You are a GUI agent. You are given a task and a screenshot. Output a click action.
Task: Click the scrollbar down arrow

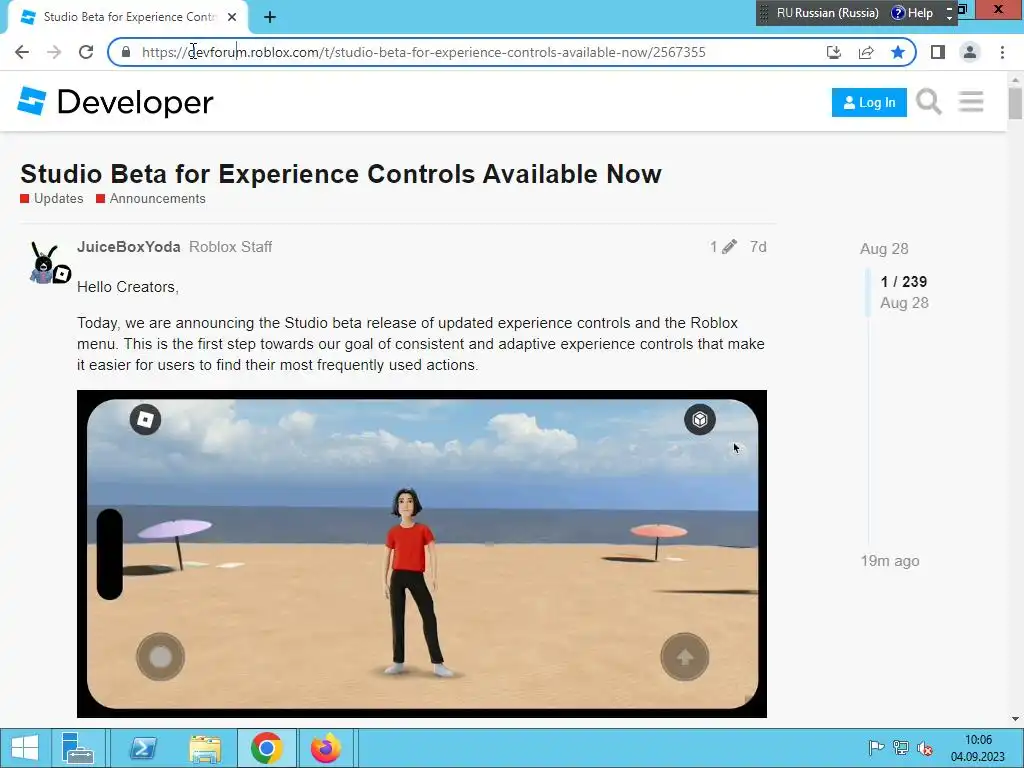point(1016,719)
